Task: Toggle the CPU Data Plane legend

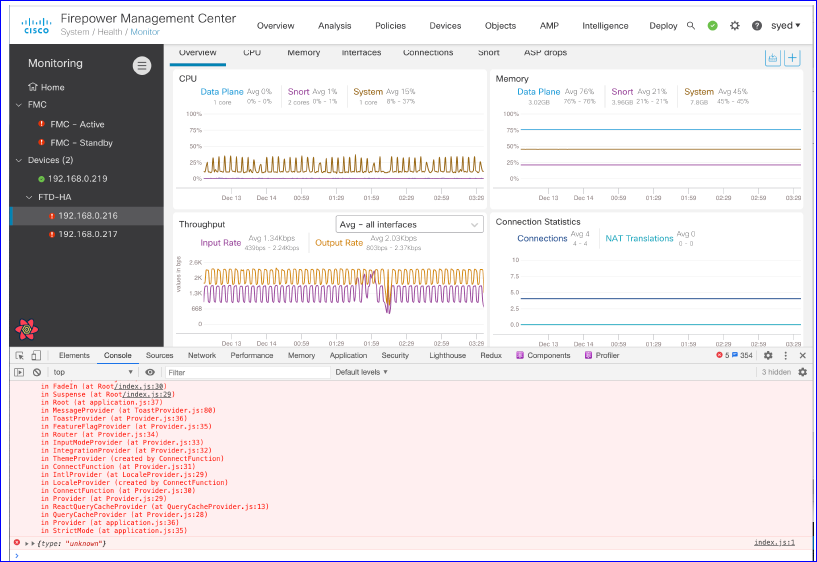Action: (222, 92)
